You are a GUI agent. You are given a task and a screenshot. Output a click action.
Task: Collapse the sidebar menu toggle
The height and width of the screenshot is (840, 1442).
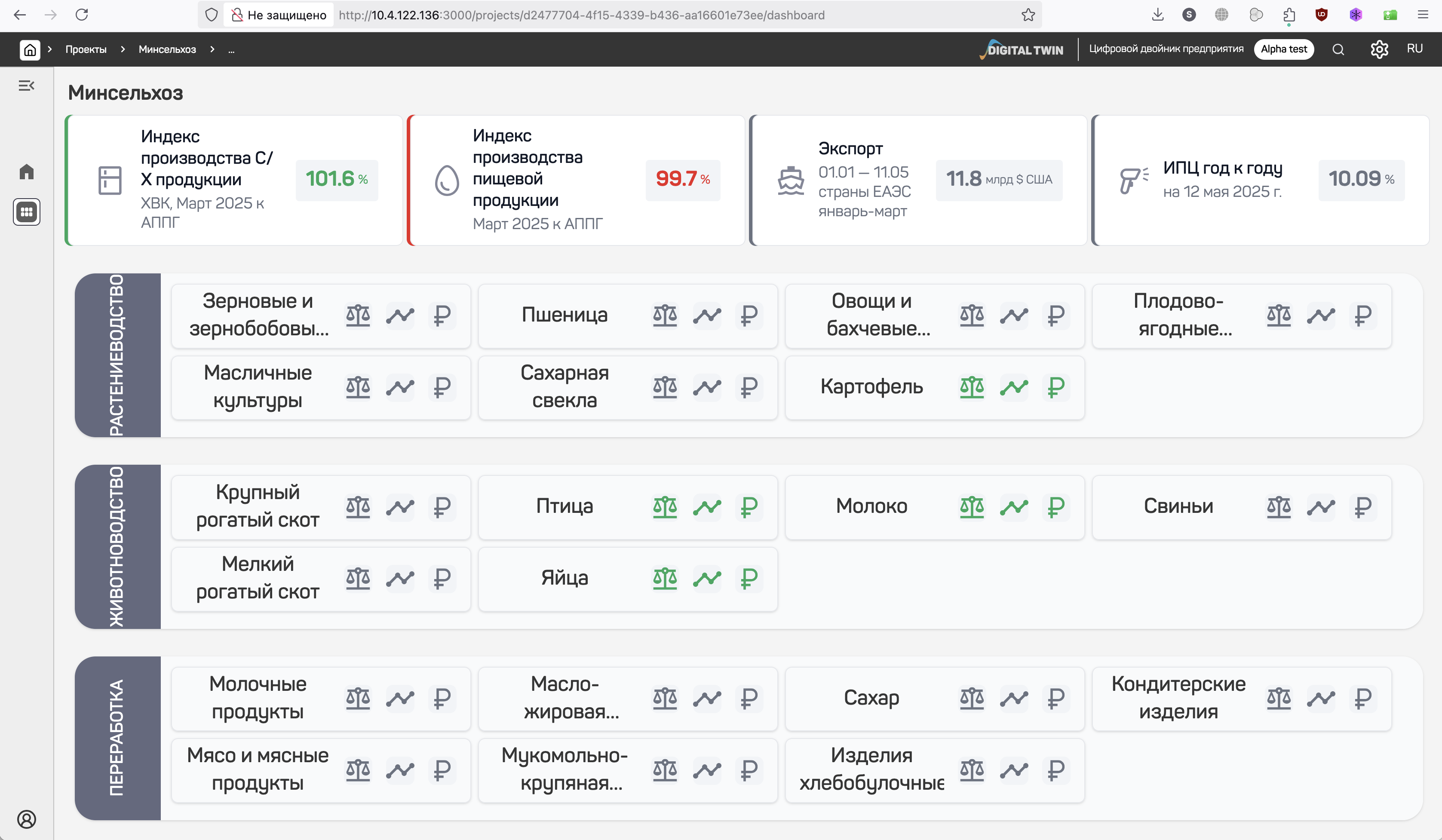pyautogui.click(x=26, y=86)
